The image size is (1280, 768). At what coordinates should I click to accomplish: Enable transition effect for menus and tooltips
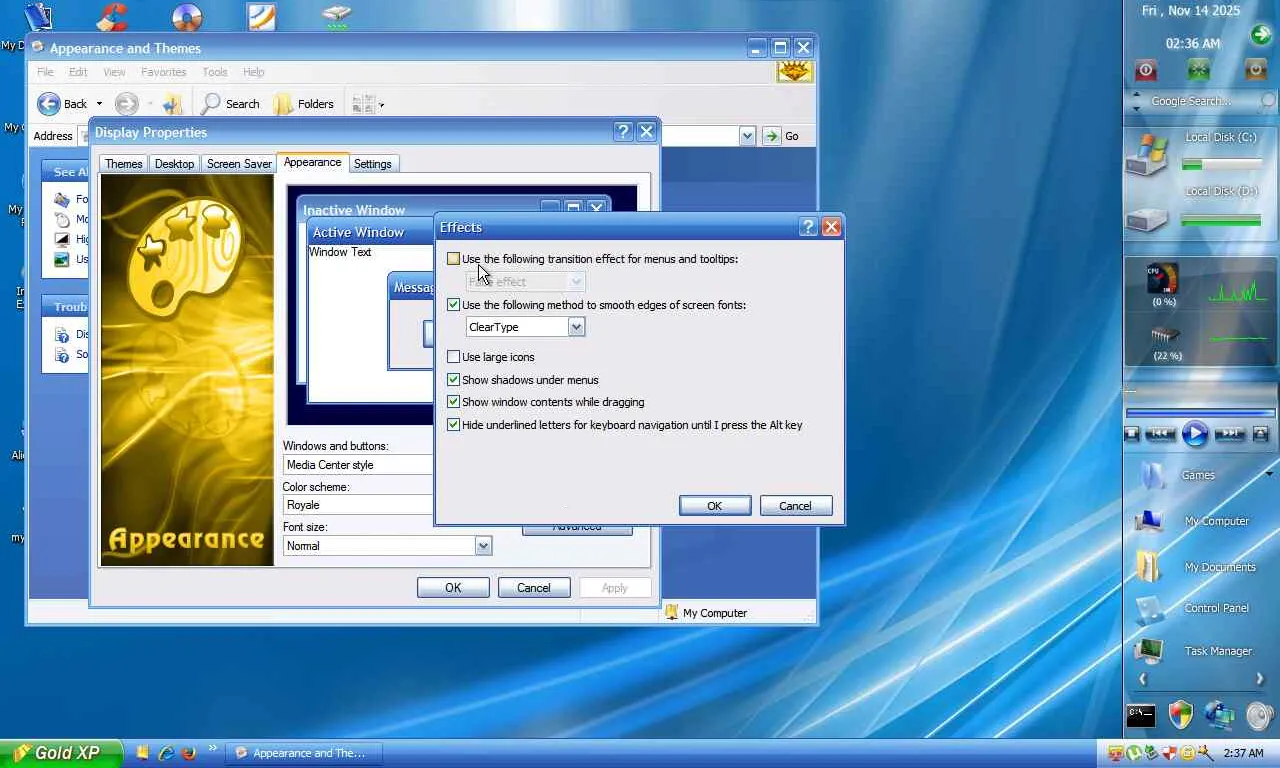(453, 259)
